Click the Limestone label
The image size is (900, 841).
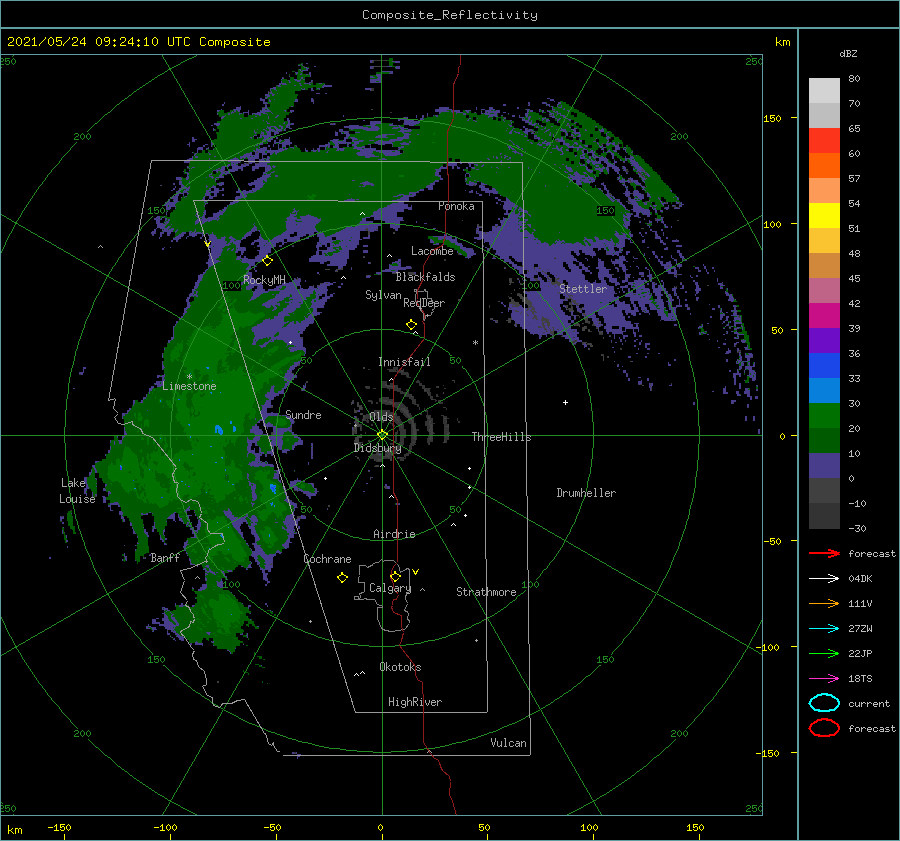pyautogui.click(x=189, y=386)
